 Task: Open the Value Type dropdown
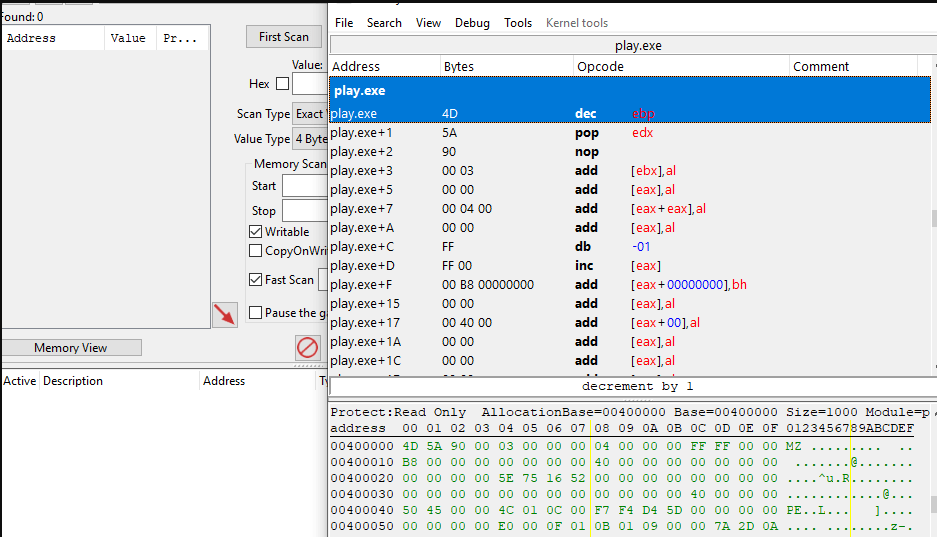pos(310,139)
